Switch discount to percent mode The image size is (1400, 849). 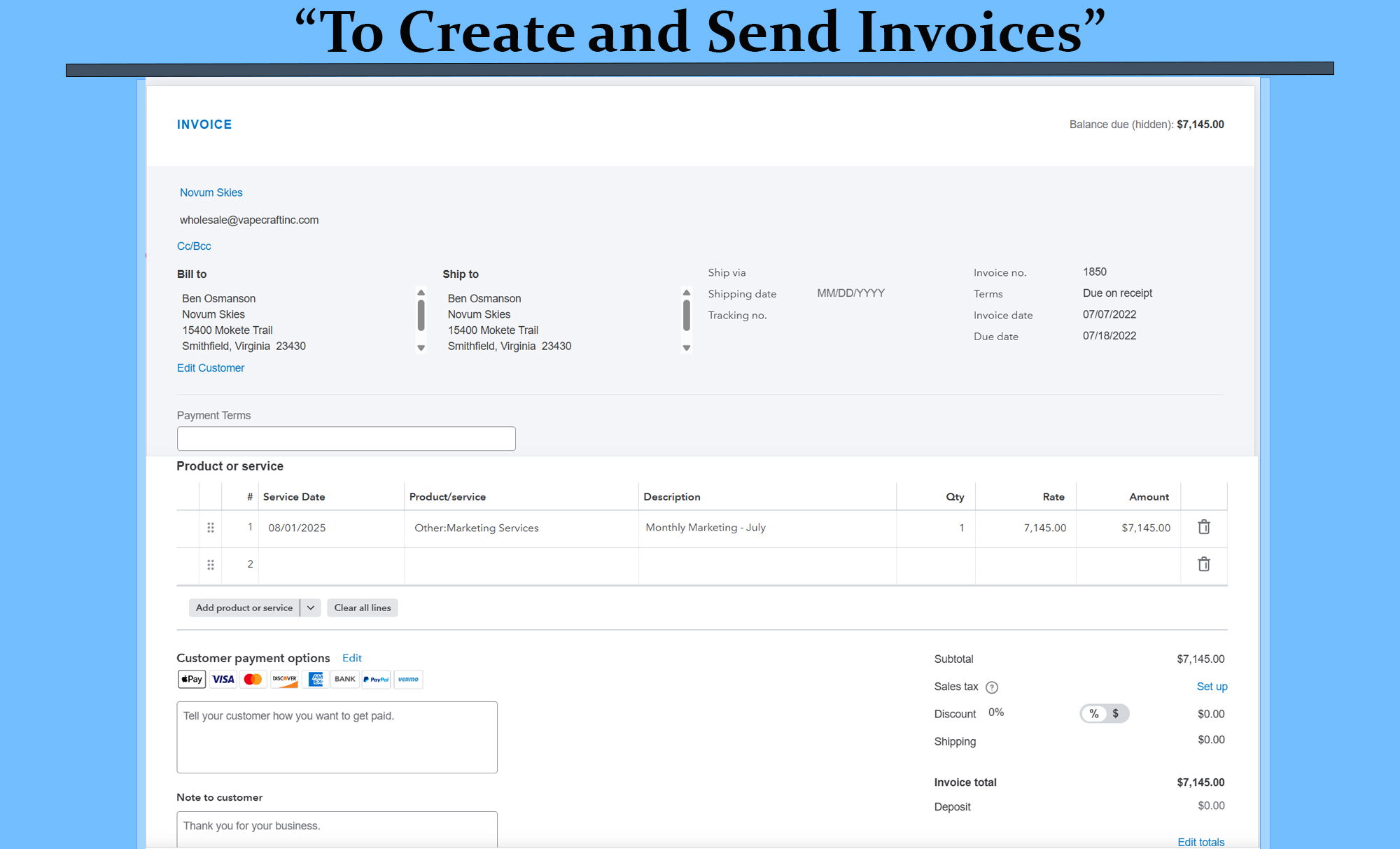pos(1093,713)
